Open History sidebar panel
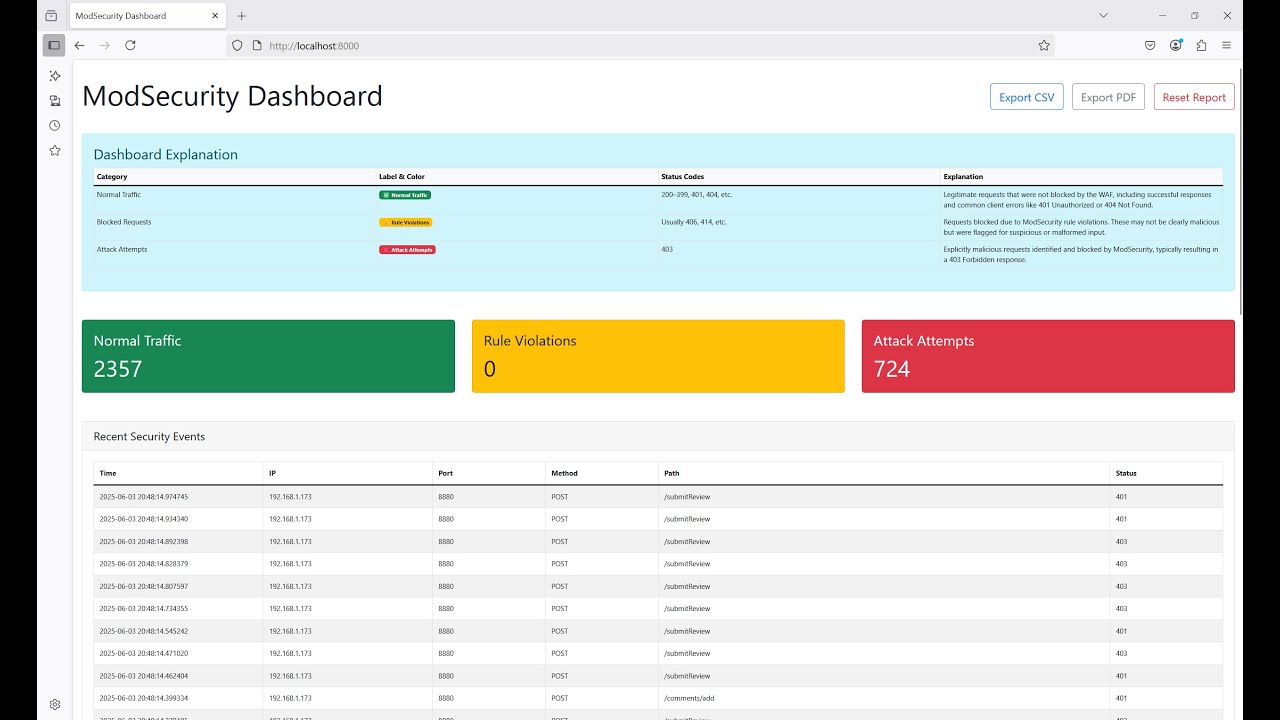Image resolution: width=1280 pixels, height=720 pixels. (x=55, y=126)
